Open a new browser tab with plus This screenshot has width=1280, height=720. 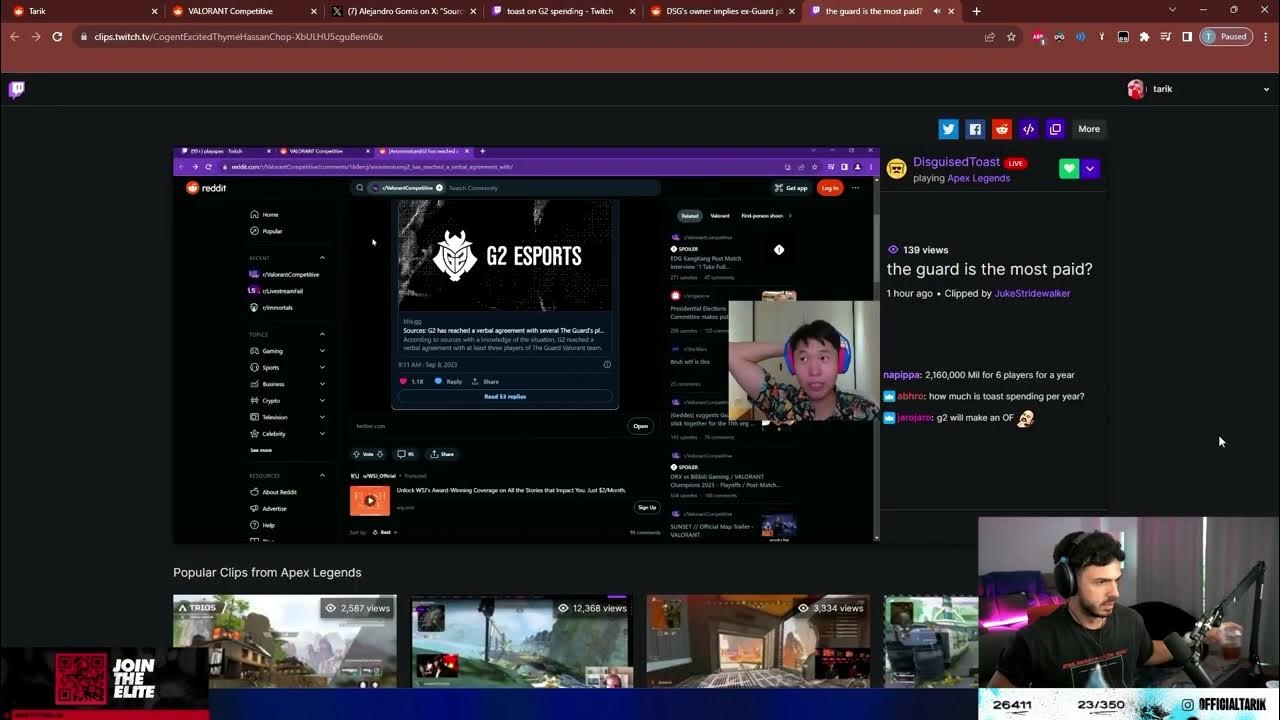976,11
